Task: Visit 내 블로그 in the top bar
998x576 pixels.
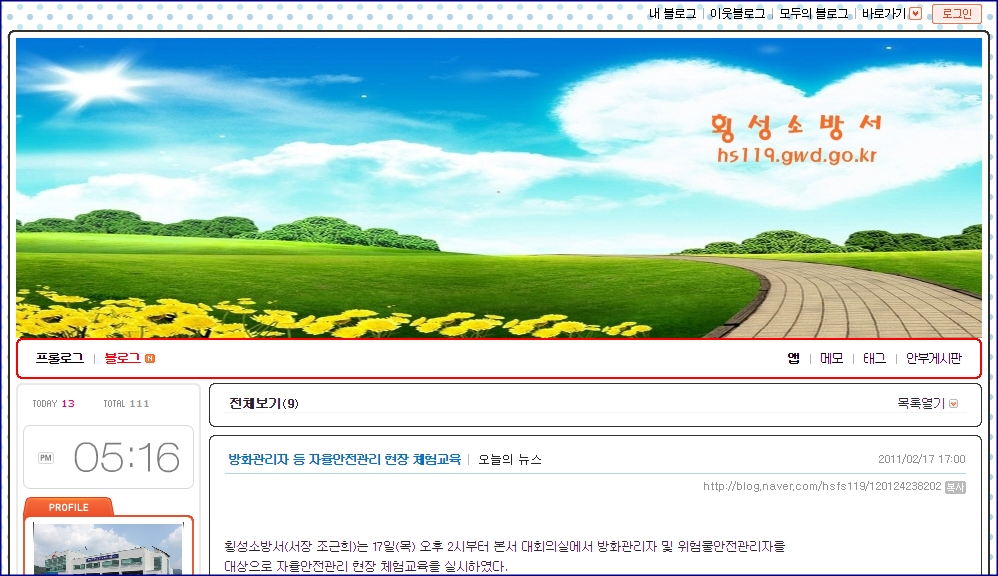Action: 674,14
